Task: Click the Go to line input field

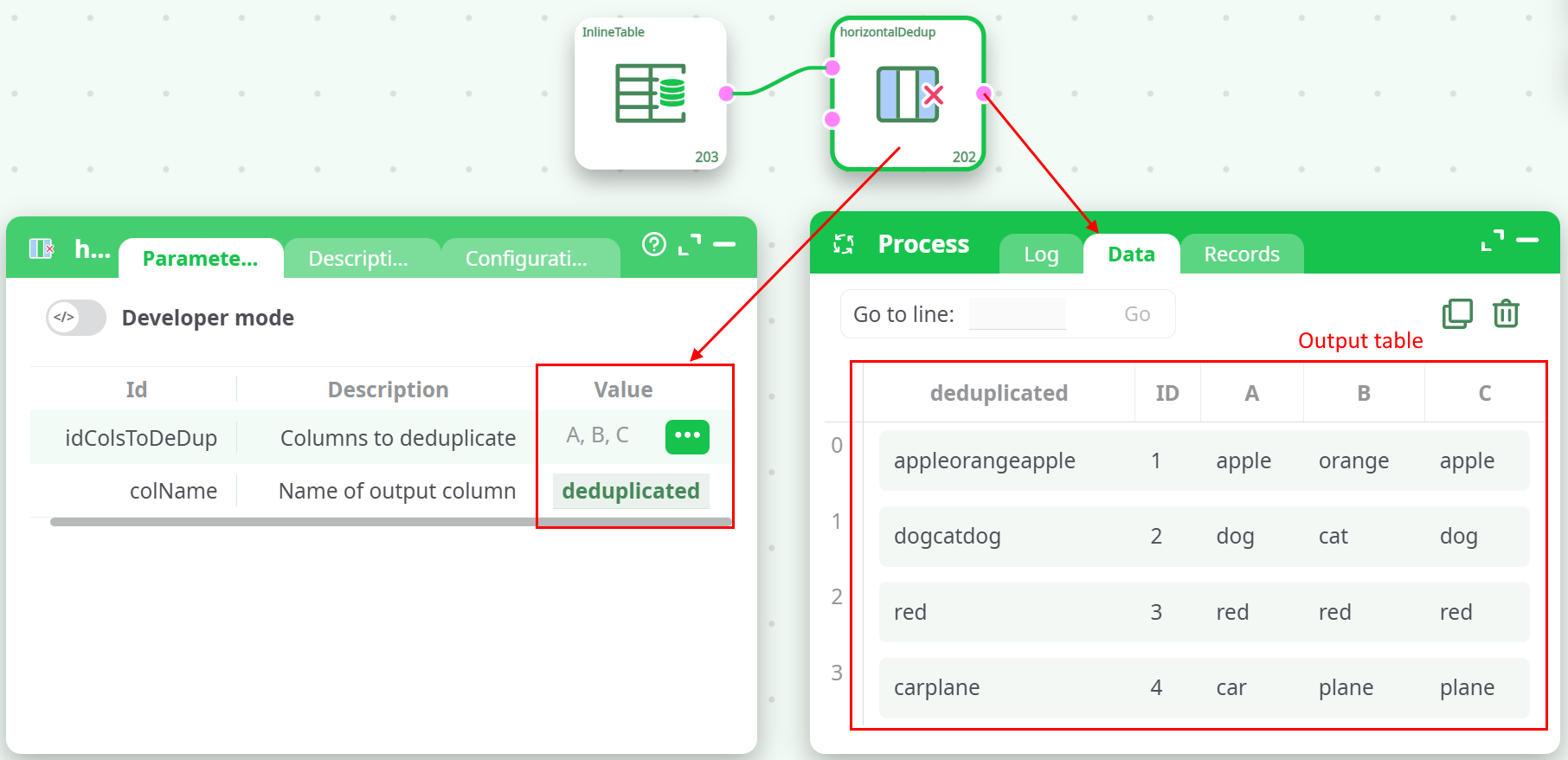Action: 1018,314
